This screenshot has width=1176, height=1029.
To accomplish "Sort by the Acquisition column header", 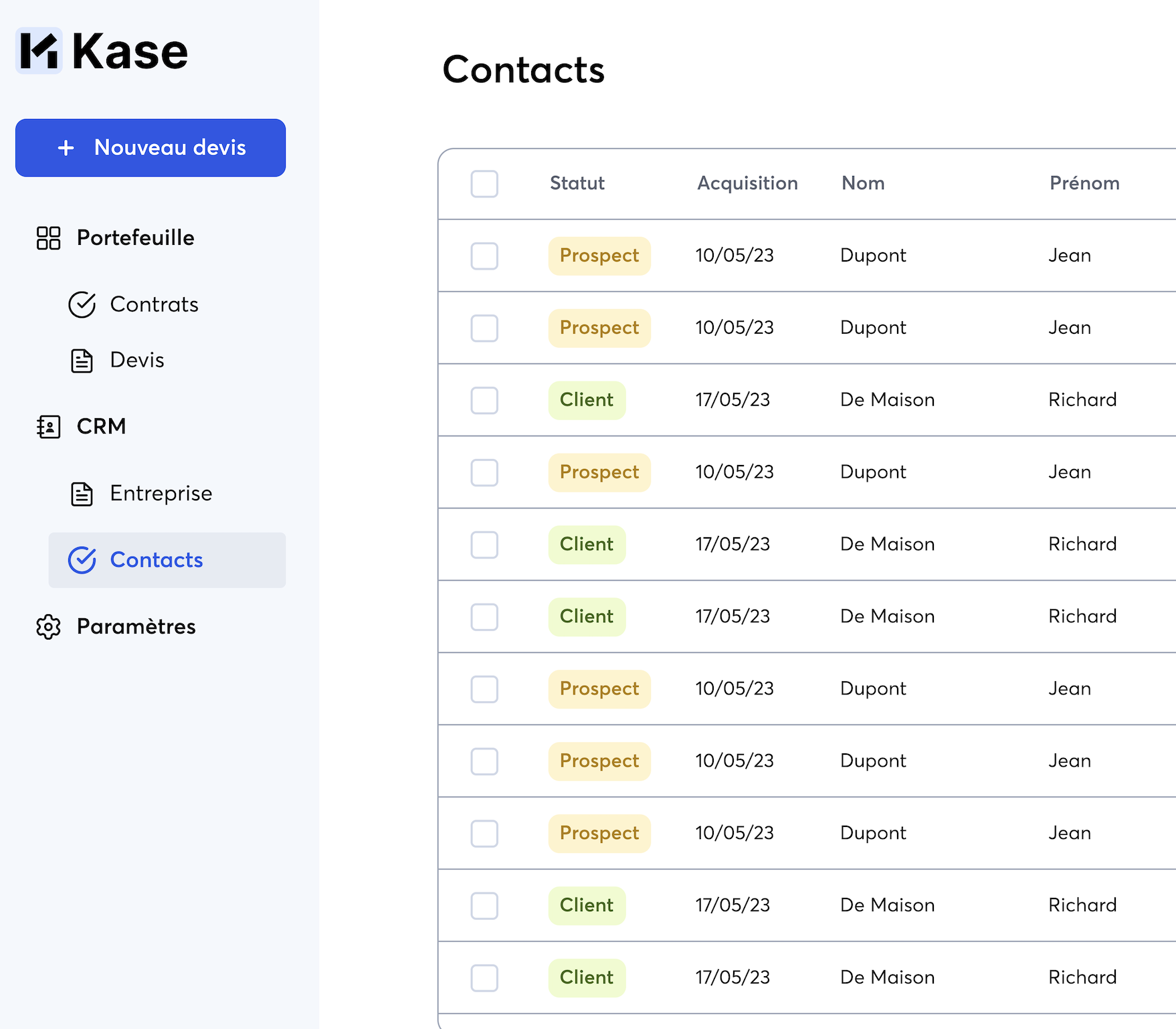I will point(747,183).
